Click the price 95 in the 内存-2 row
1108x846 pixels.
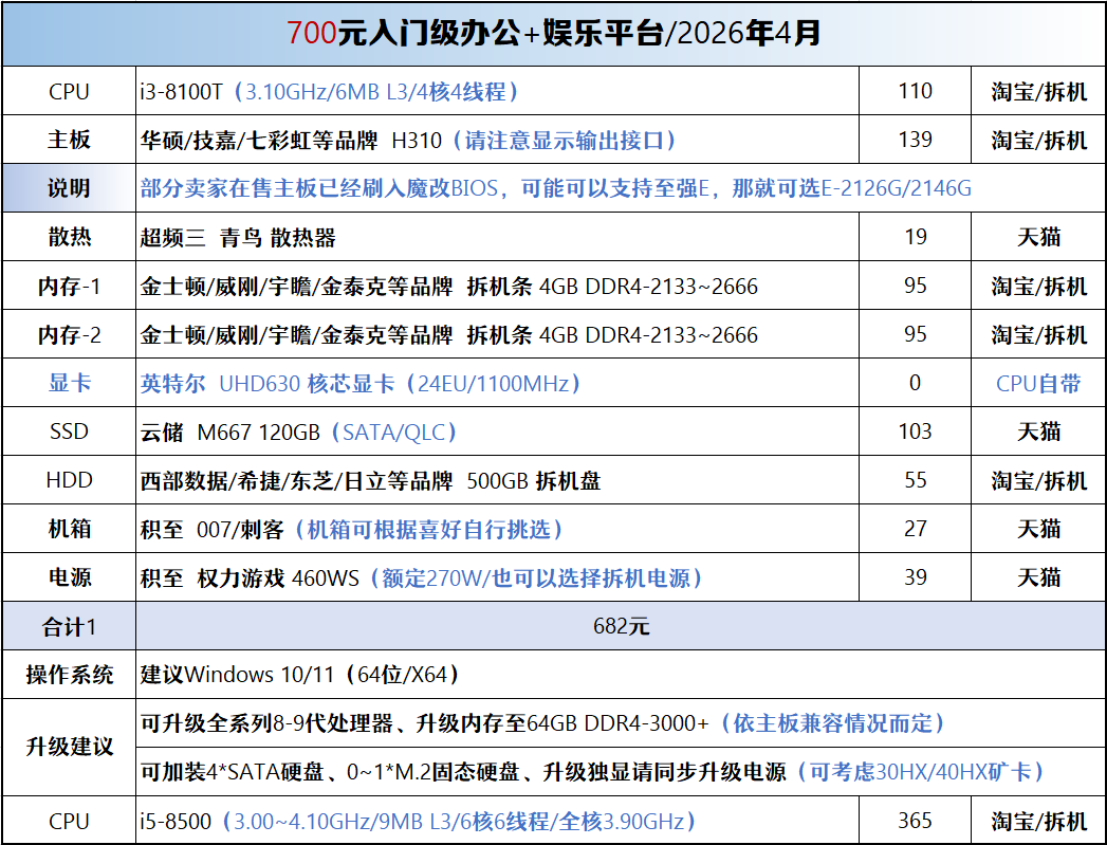click(915, 334)
